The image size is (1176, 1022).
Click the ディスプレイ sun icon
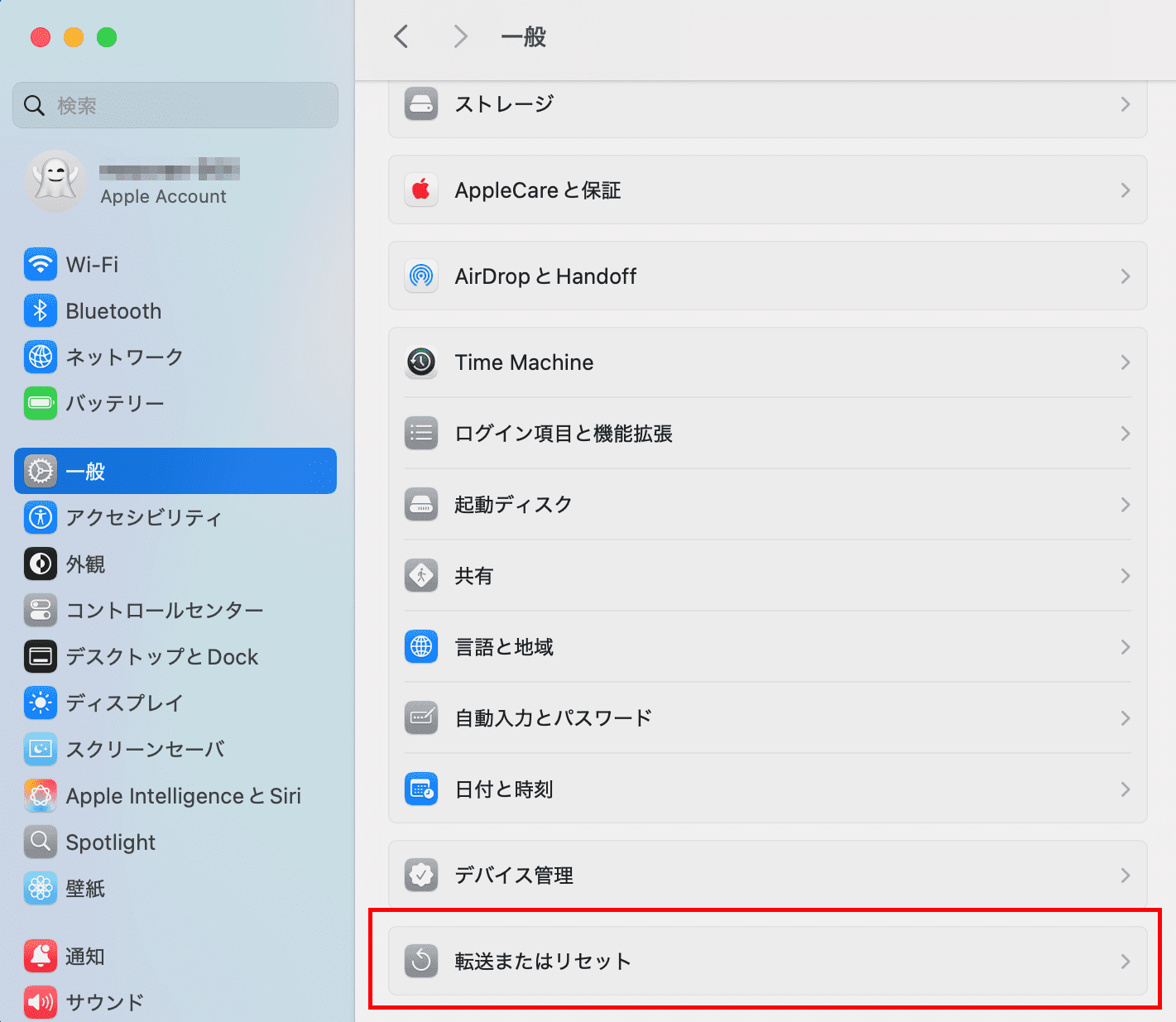click(41, 703)
